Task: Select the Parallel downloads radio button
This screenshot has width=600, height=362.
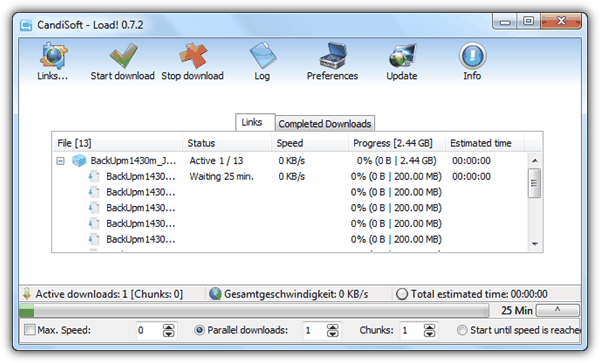Action: (199, 330)
